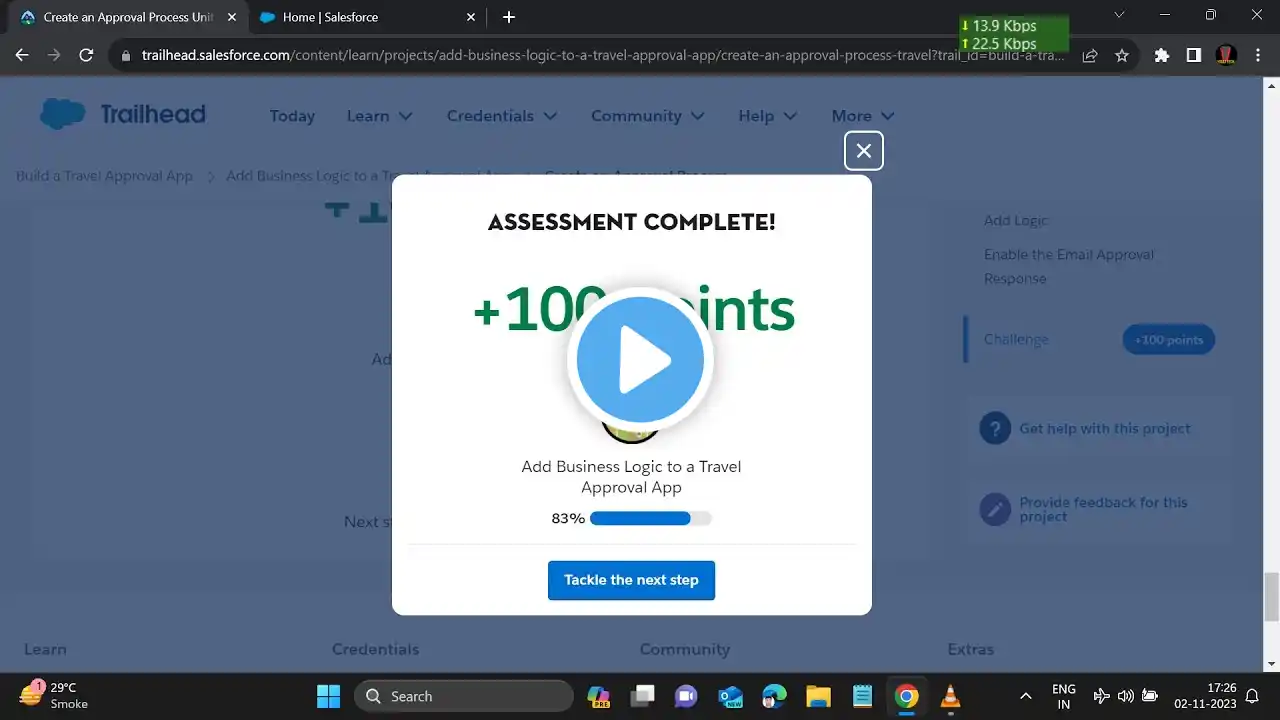The height and width of the screenshot is (720, 1280).
Task: Click the Tackle the next step button
Action: point(631,580)
